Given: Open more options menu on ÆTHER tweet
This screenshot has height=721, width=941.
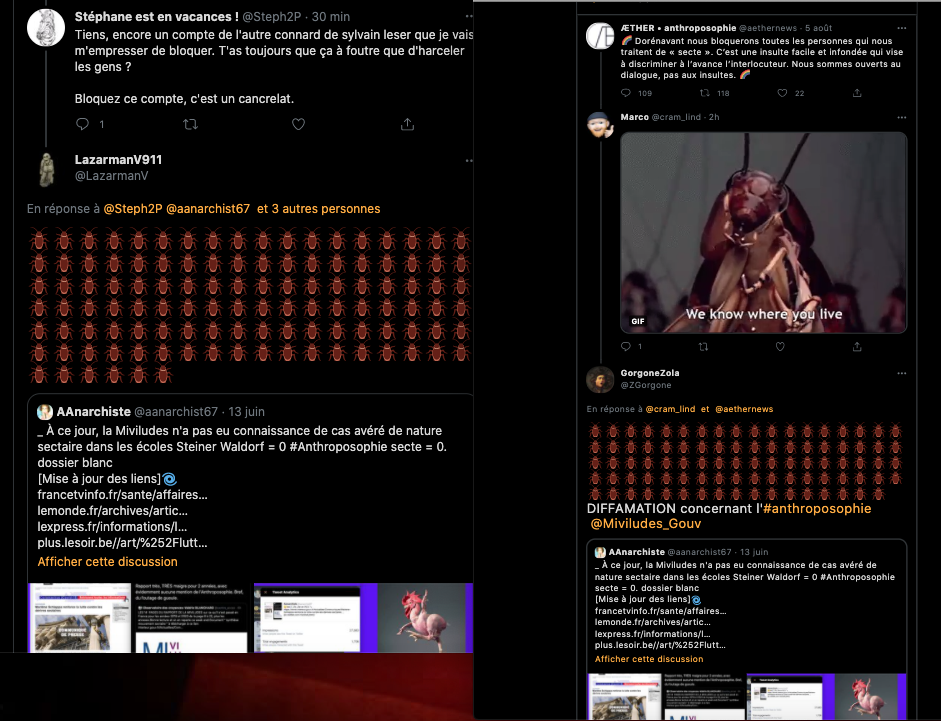Looking at the screenshot, I should point(901,28).
